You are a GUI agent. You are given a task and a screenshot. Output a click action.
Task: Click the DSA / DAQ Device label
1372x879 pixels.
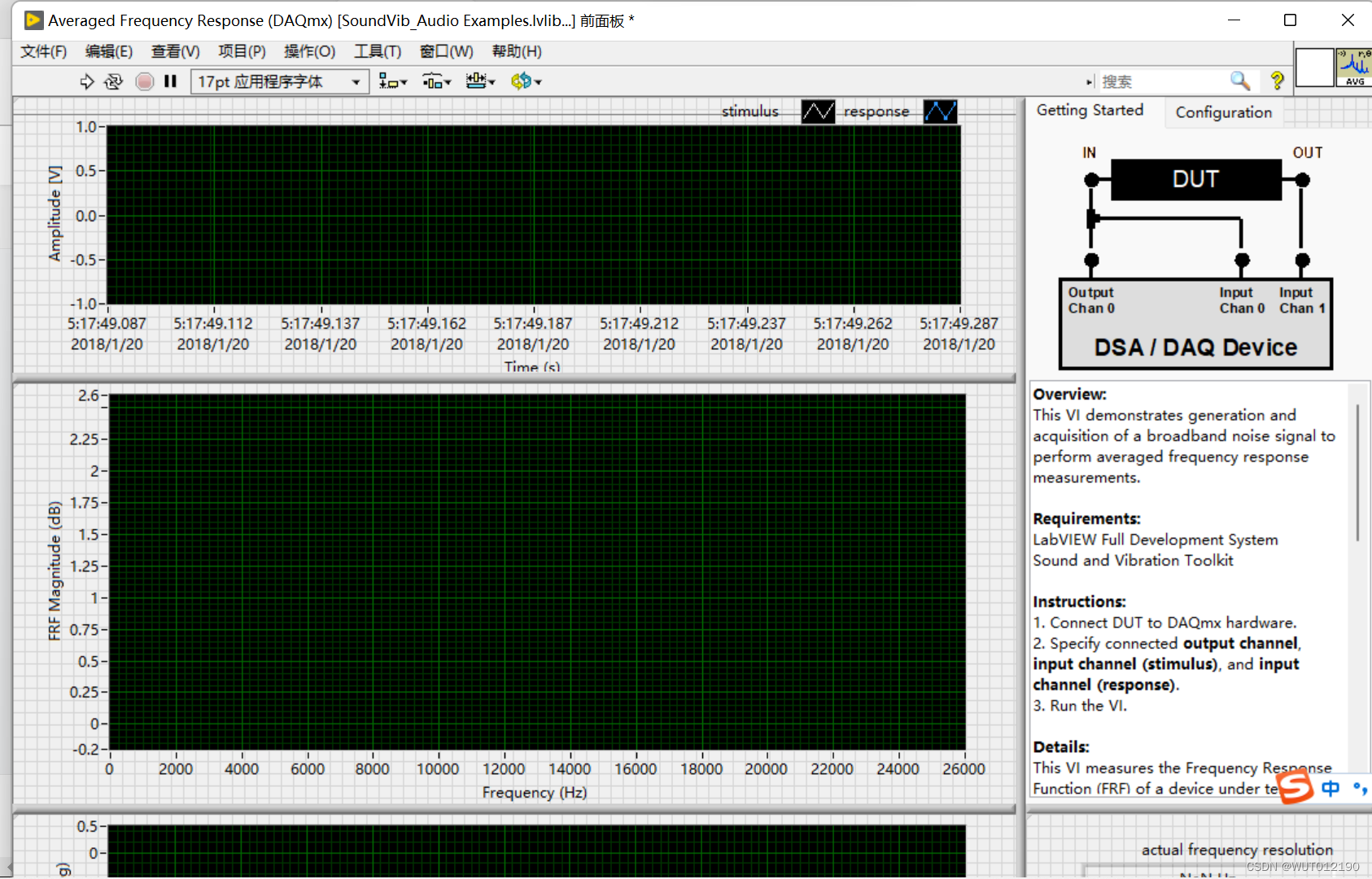tap(1195, 348)
